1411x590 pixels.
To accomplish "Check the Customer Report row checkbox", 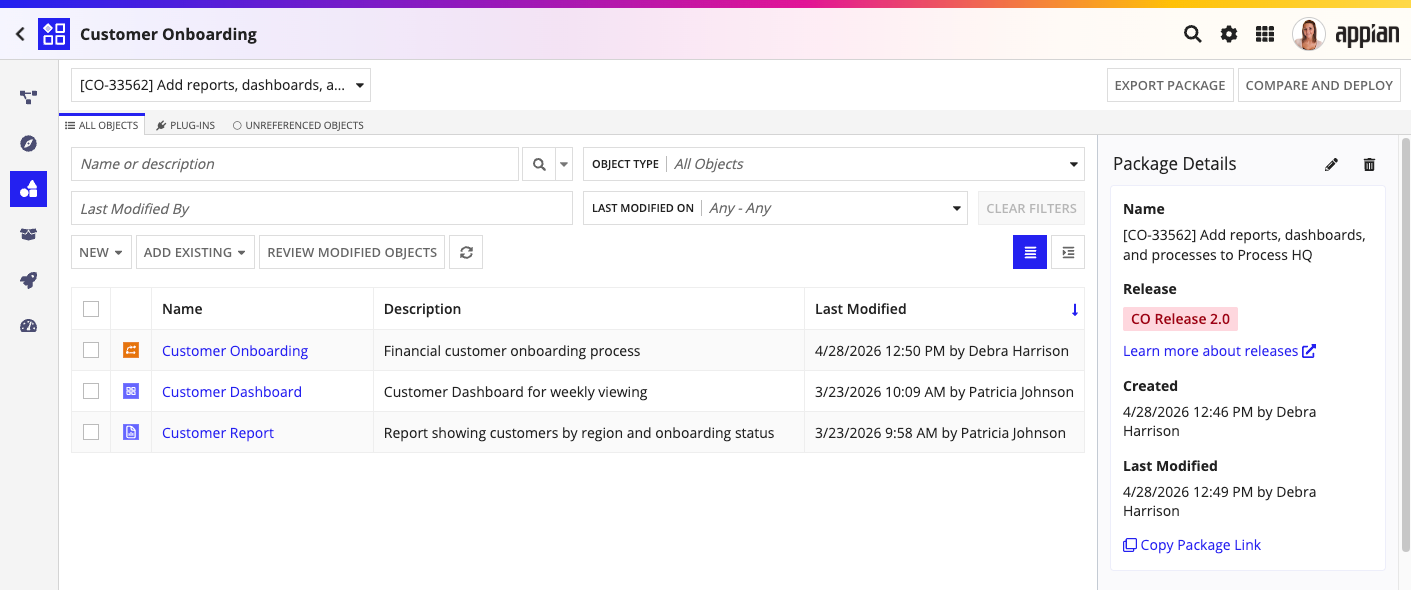I will tap(91, 432).
